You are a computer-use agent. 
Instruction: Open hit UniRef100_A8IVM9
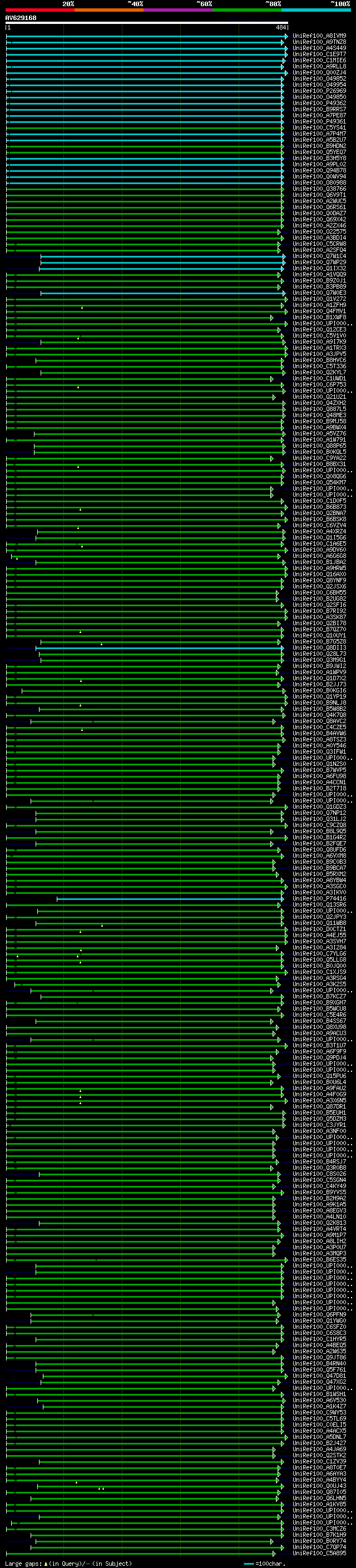(319, 36)
